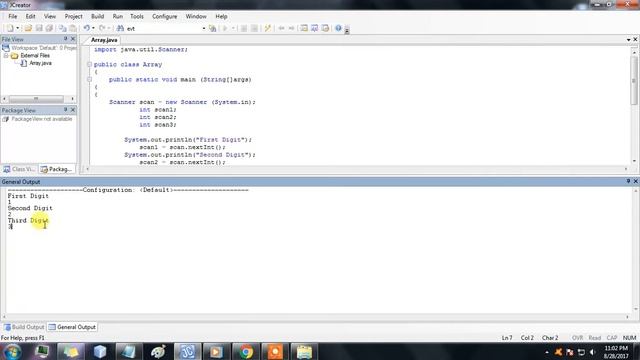Select the Workspace 'Default' root node

pos(44,48)
